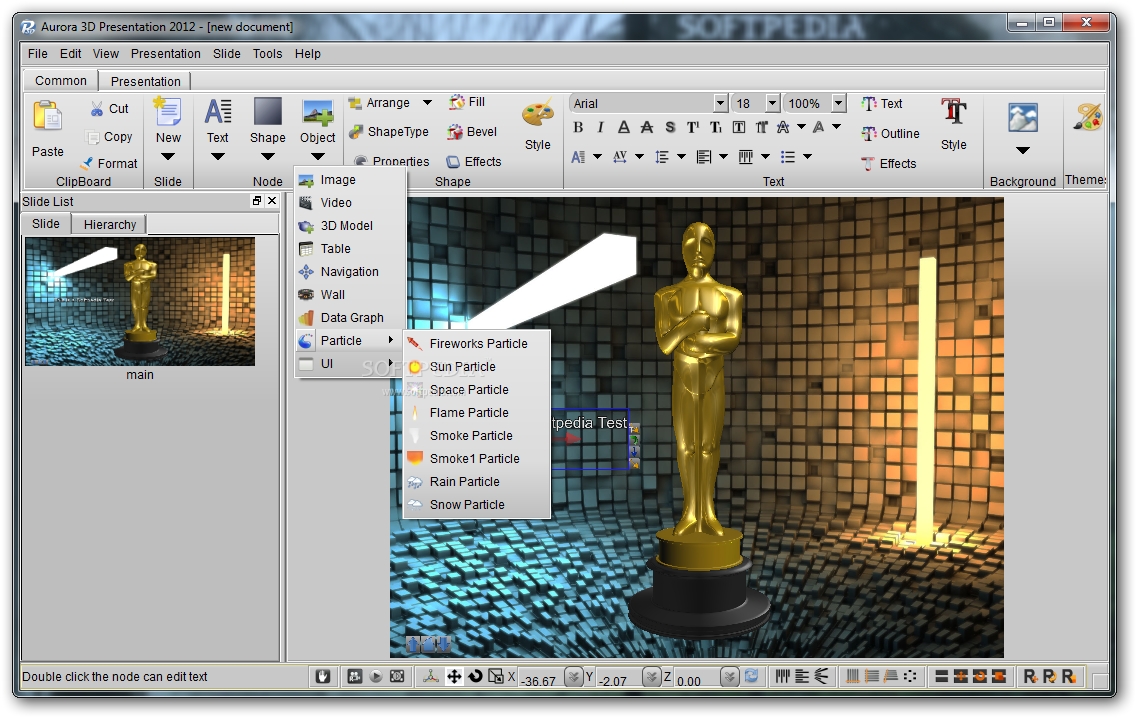1137x718 pixels.
Task: Open the shape Style palette icon
Action: tap(537, 115)
